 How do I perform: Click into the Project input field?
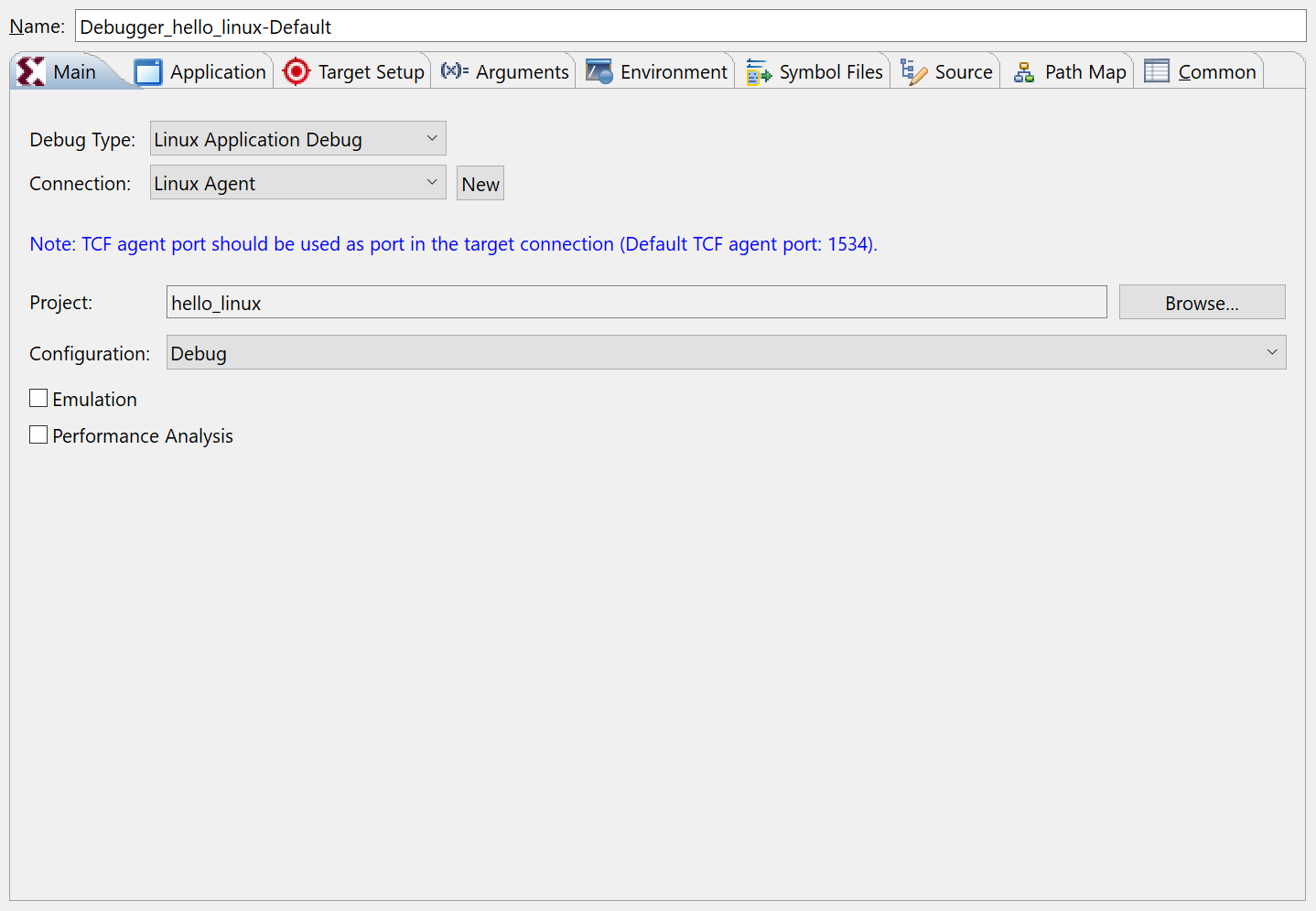(x=637, y=302)
